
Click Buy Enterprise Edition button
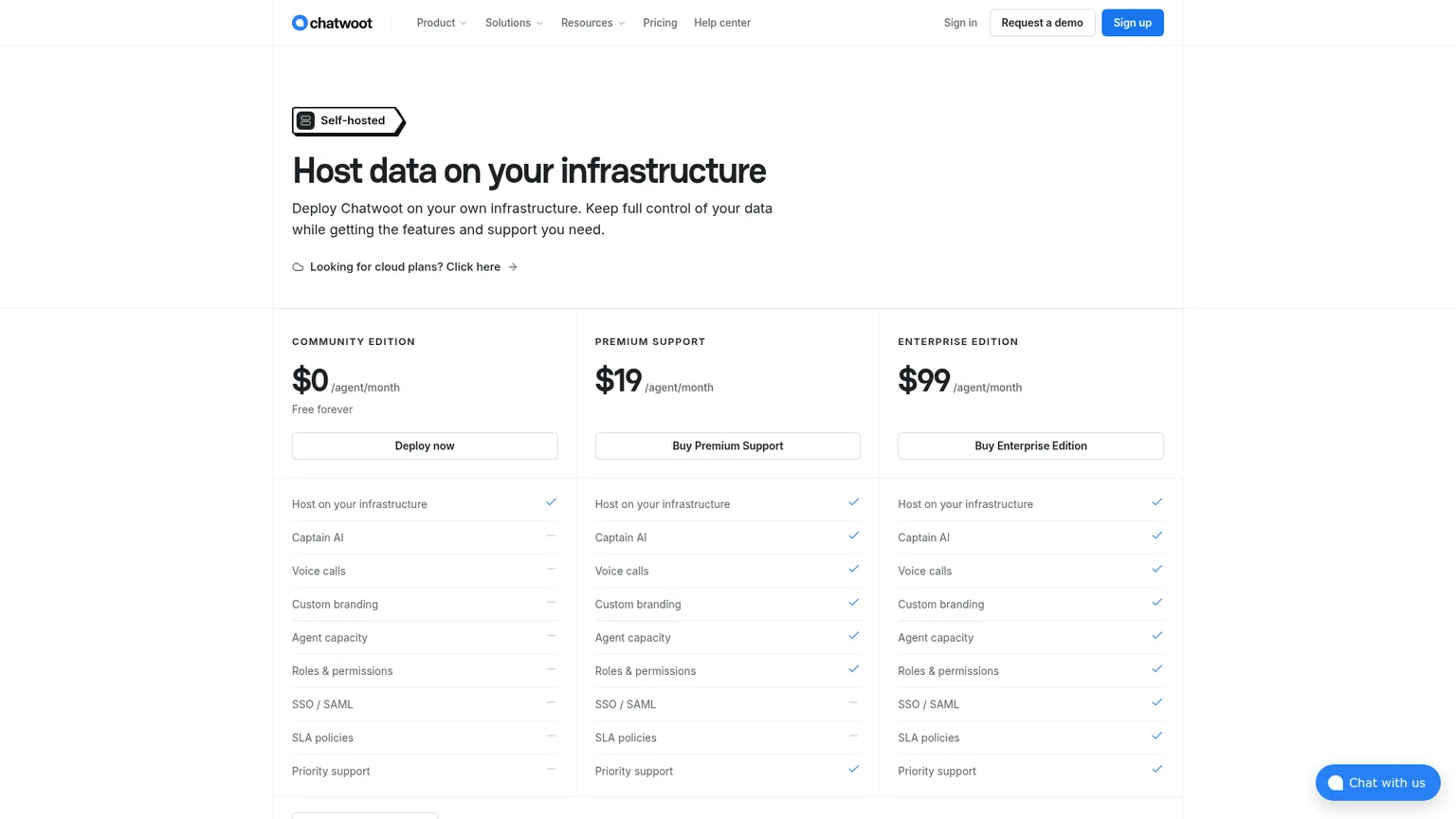tap(1030, 446)
